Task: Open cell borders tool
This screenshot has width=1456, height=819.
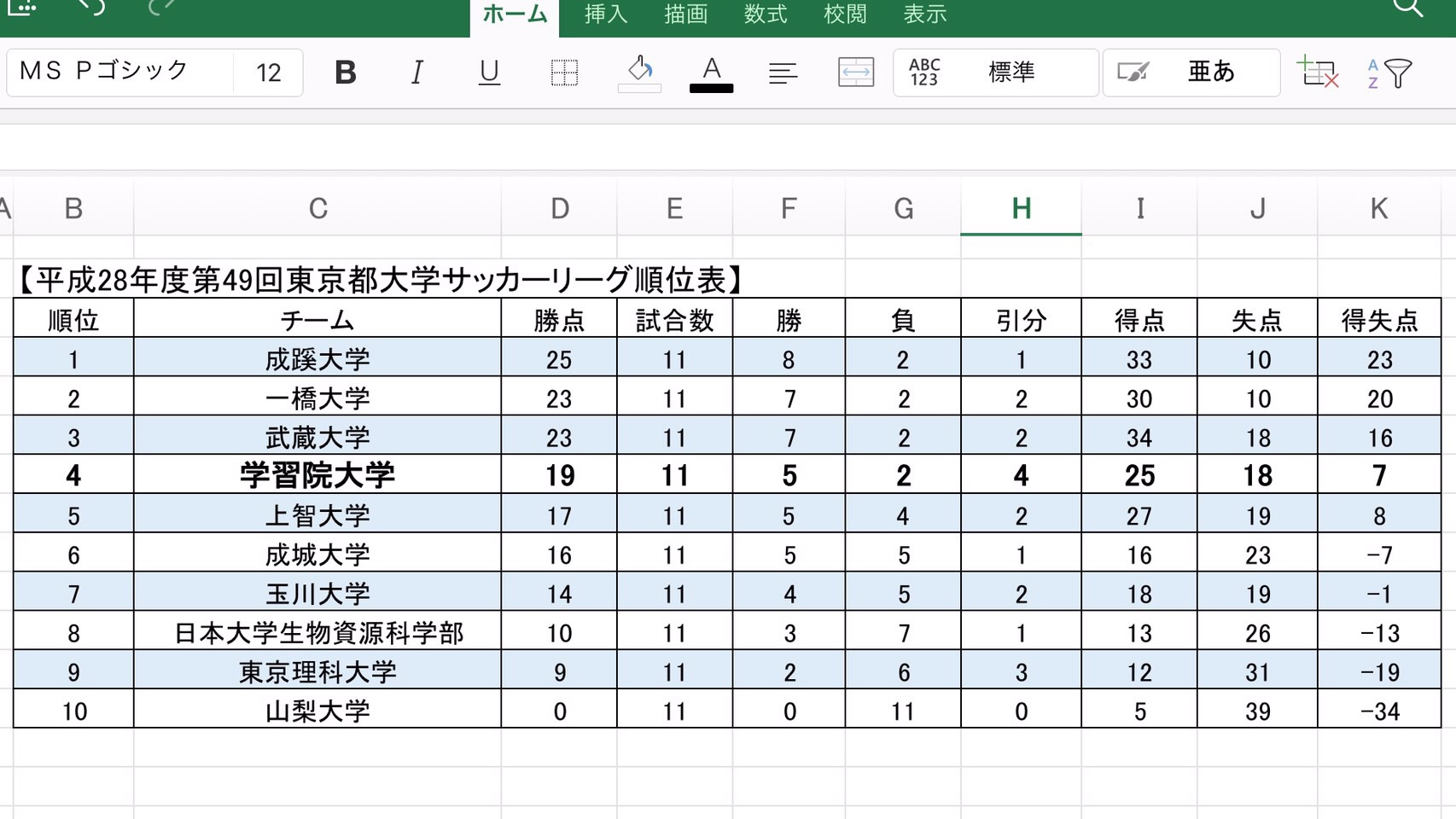Action: (564, 73)
